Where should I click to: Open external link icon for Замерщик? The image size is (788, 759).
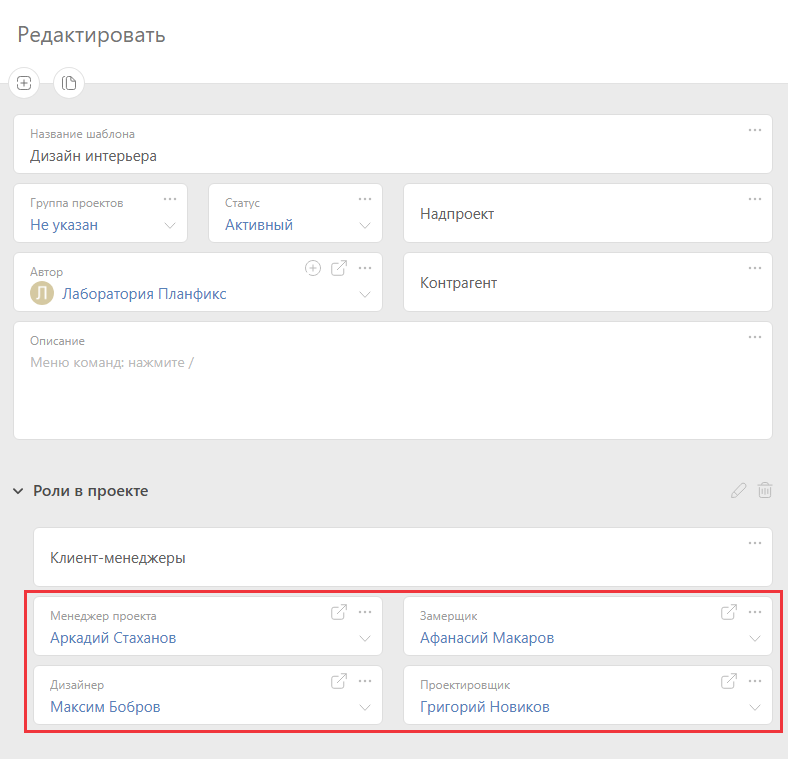[729, 612]
